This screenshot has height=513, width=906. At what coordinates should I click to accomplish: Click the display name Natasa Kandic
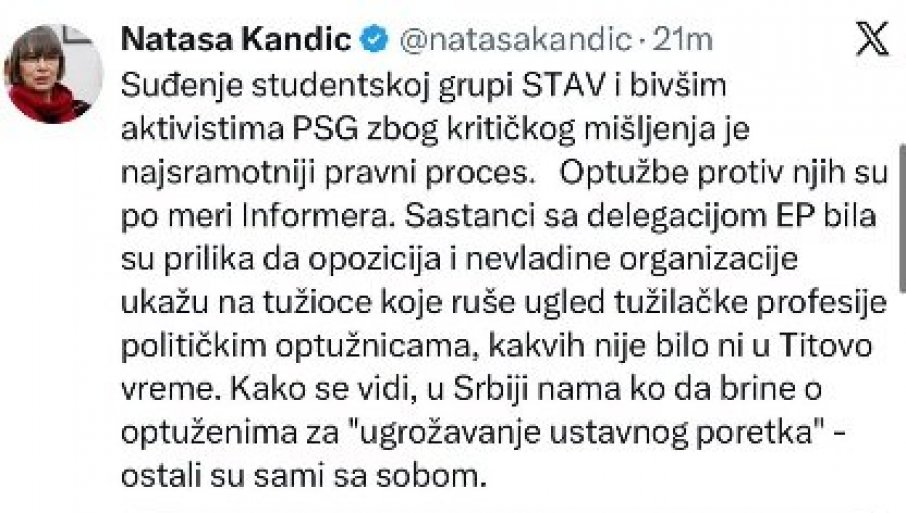(237, 40)
